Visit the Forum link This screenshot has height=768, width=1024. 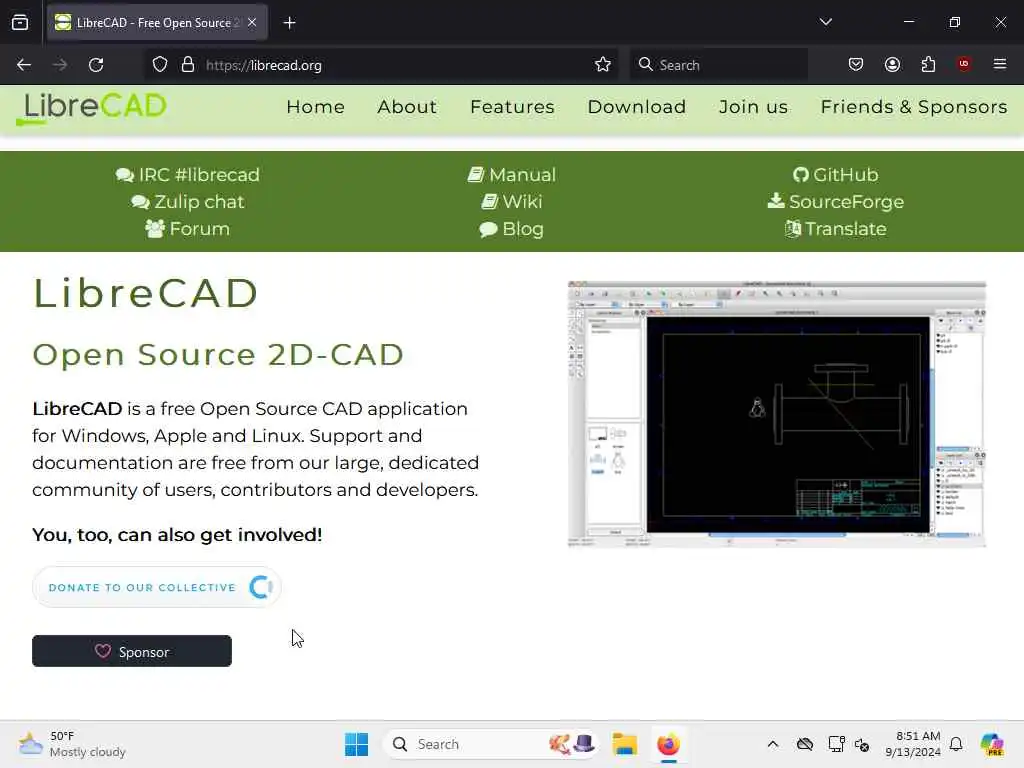pyautogui.click(x=188, y=229)
